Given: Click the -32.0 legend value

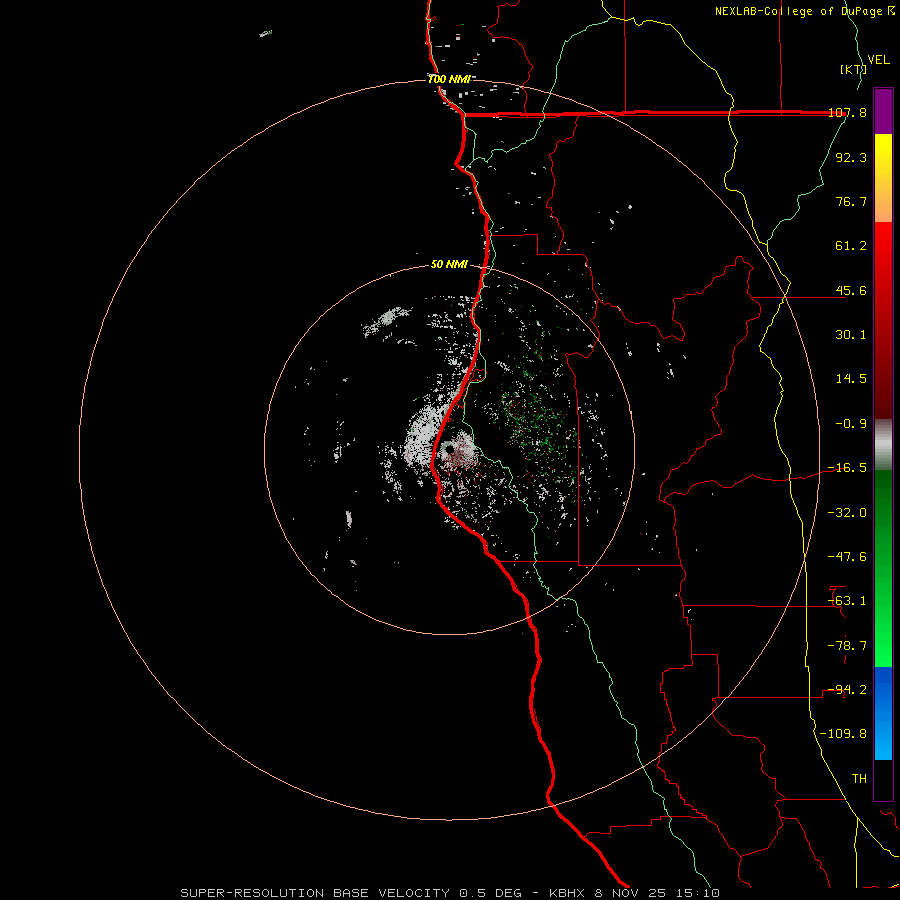Looking at the screenshot, I should point(847,513).
